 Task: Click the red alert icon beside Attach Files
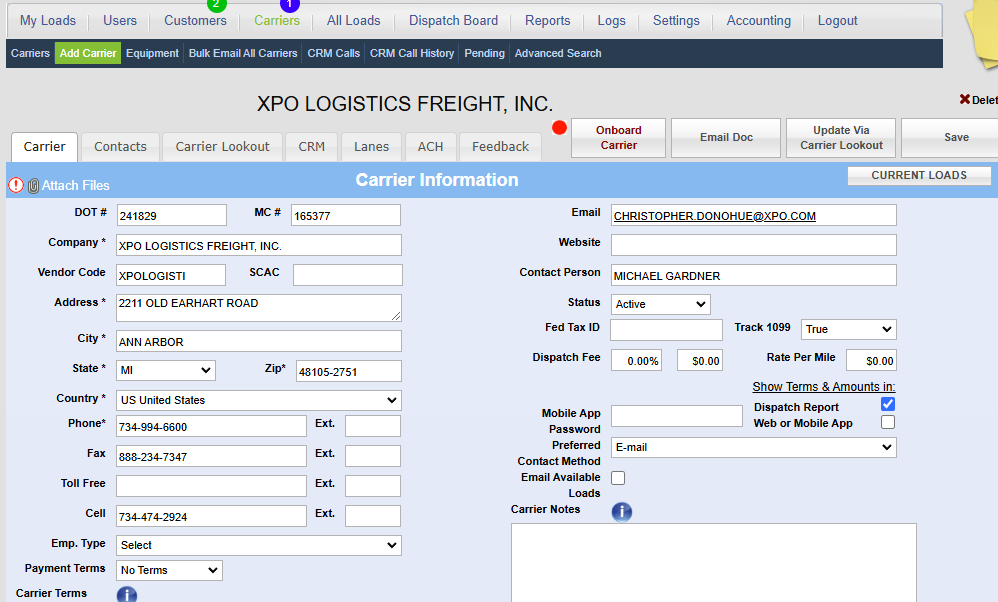(x=16, y=185)
